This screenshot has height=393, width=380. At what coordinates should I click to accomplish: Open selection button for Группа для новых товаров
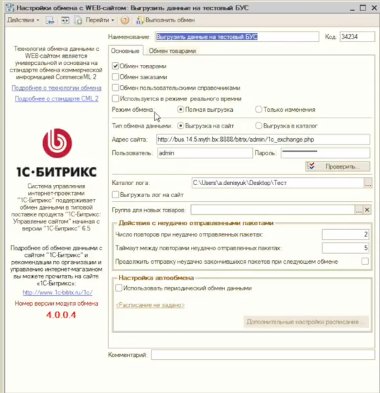point(358,210)
